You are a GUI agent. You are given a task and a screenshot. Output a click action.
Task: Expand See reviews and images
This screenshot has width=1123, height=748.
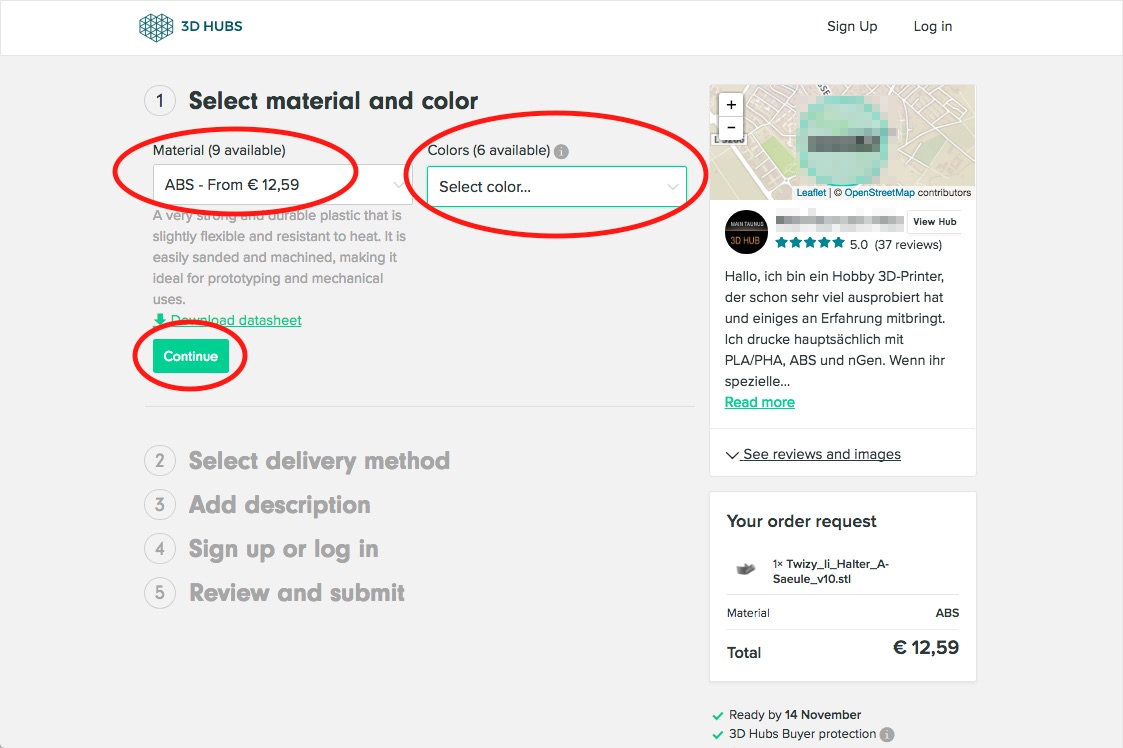point(813,454)
